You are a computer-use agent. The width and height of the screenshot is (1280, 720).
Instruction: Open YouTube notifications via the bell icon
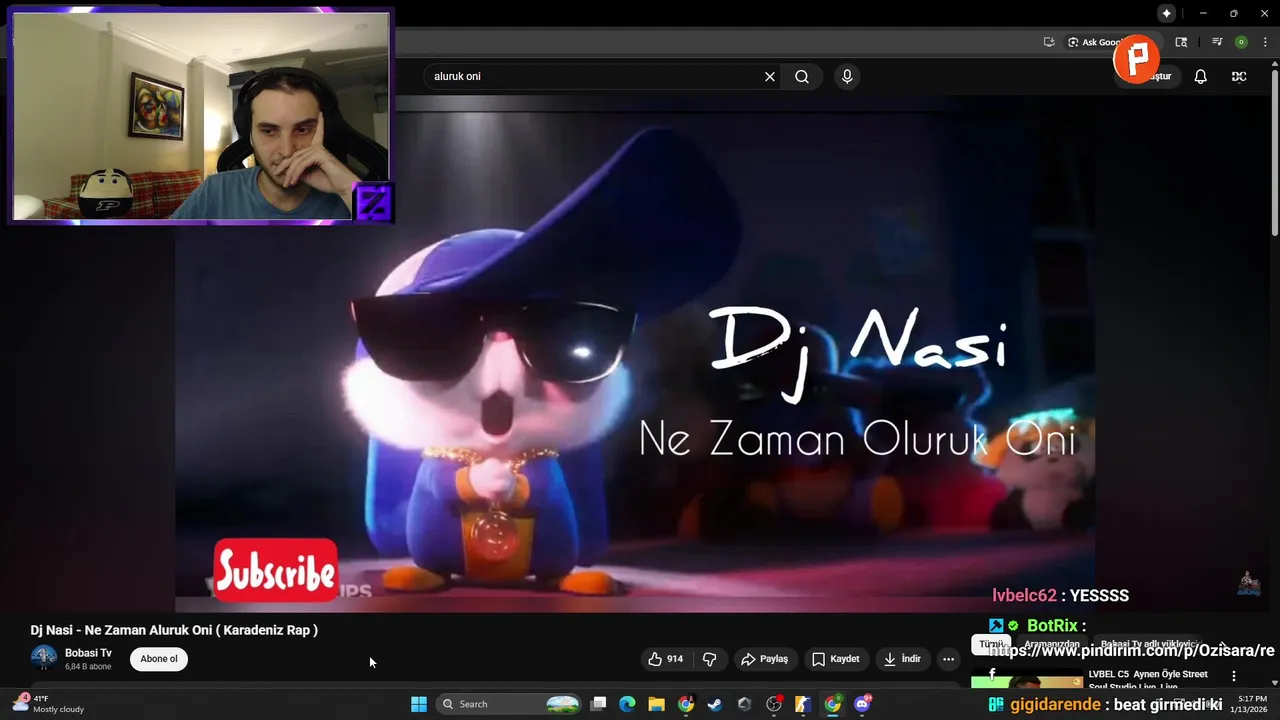click(1201, 76)
